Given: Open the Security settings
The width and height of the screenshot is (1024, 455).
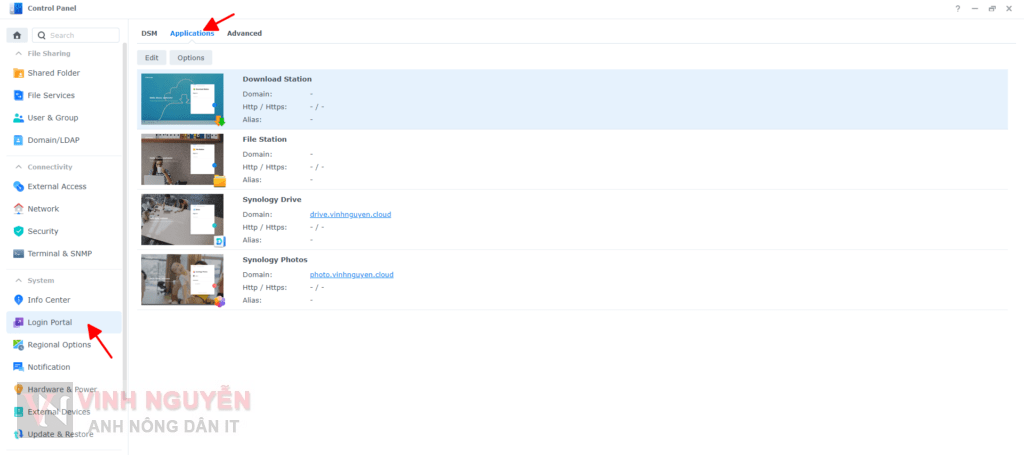Looking at the screenshot, I should tap(42, 231).
